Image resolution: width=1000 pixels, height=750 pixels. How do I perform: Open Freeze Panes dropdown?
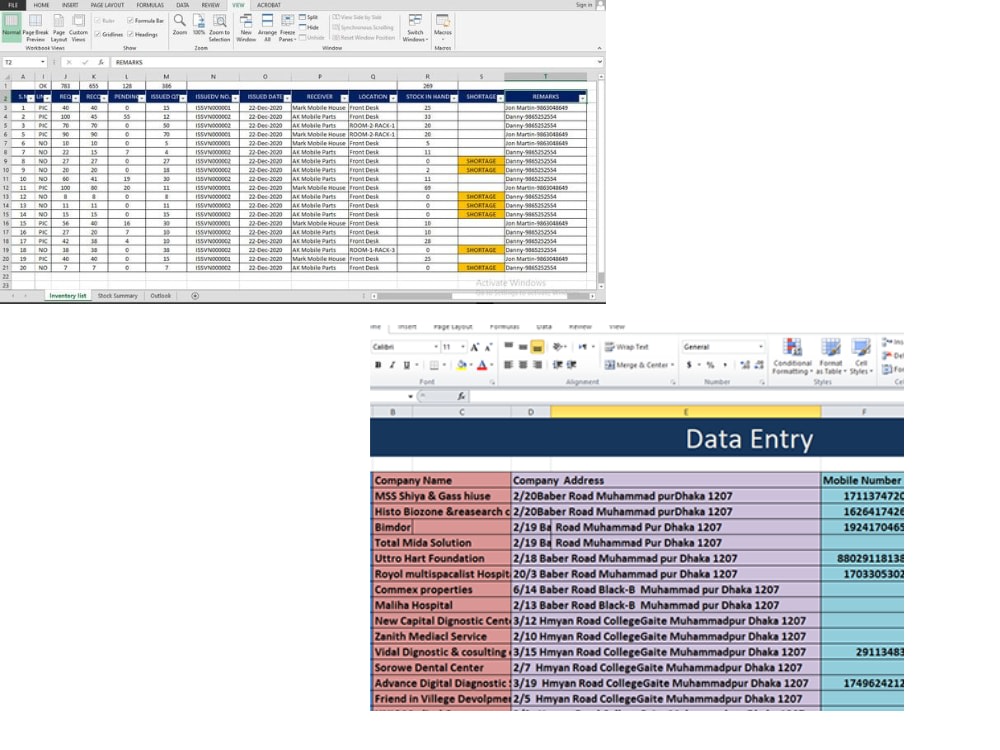click(x=288, y=27)
